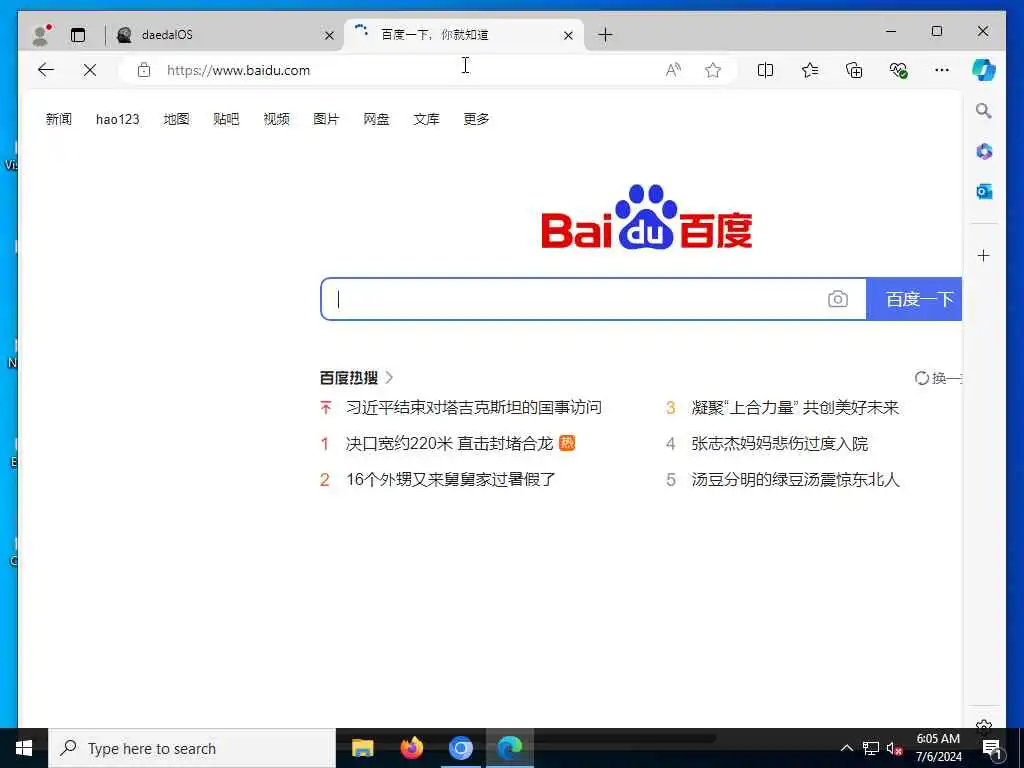
Task: Stop loading the page
Action: click(x=90, y=70)
